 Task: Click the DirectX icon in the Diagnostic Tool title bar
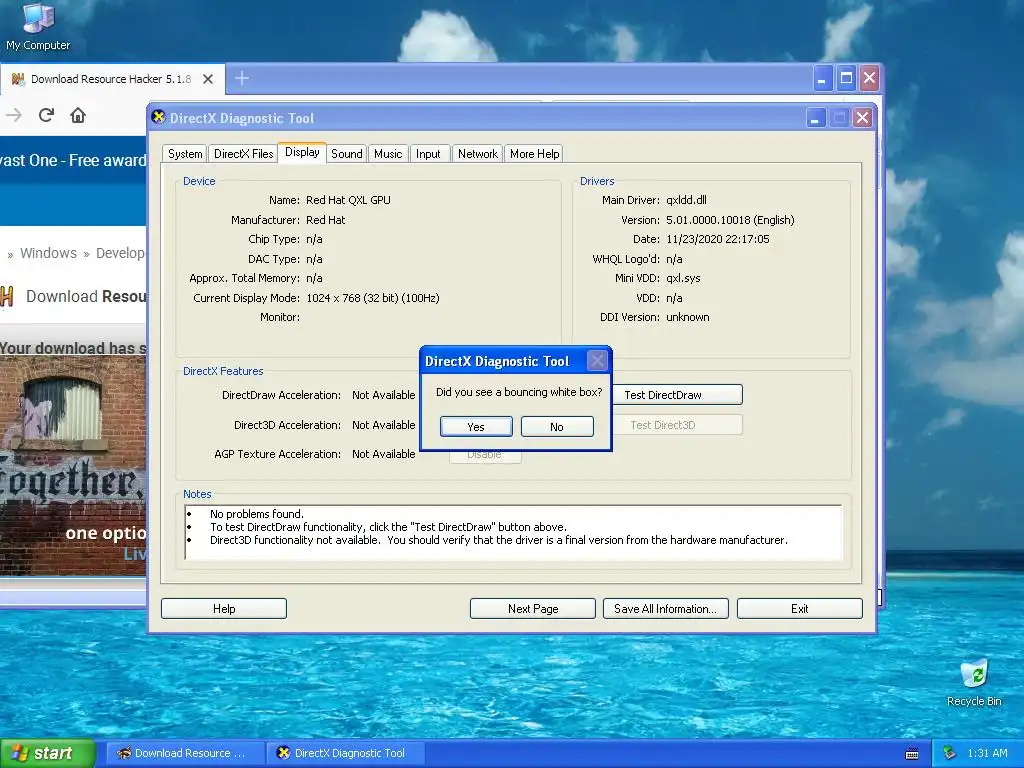(x=158, y=117)
